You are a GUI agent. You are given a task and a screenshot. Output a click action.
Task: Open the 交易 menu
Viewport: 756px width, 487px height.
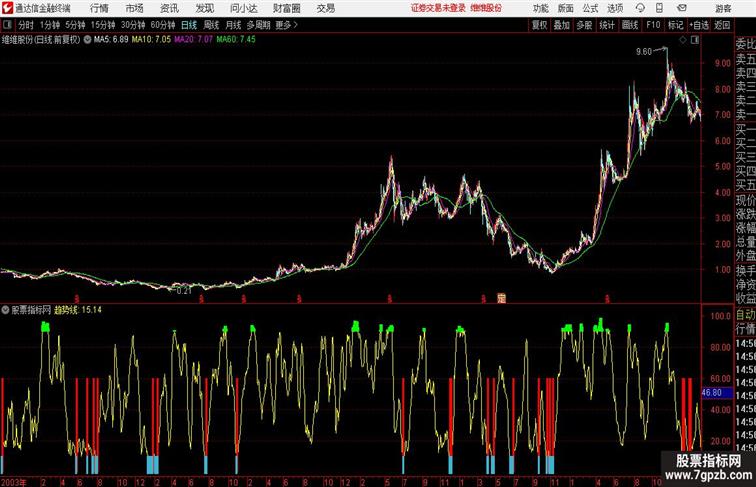(x=326, y=8)
